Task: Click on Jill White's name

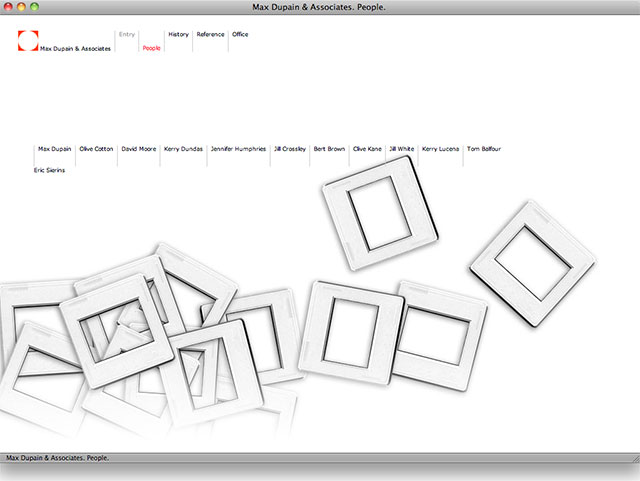Action: pos(402,149)
